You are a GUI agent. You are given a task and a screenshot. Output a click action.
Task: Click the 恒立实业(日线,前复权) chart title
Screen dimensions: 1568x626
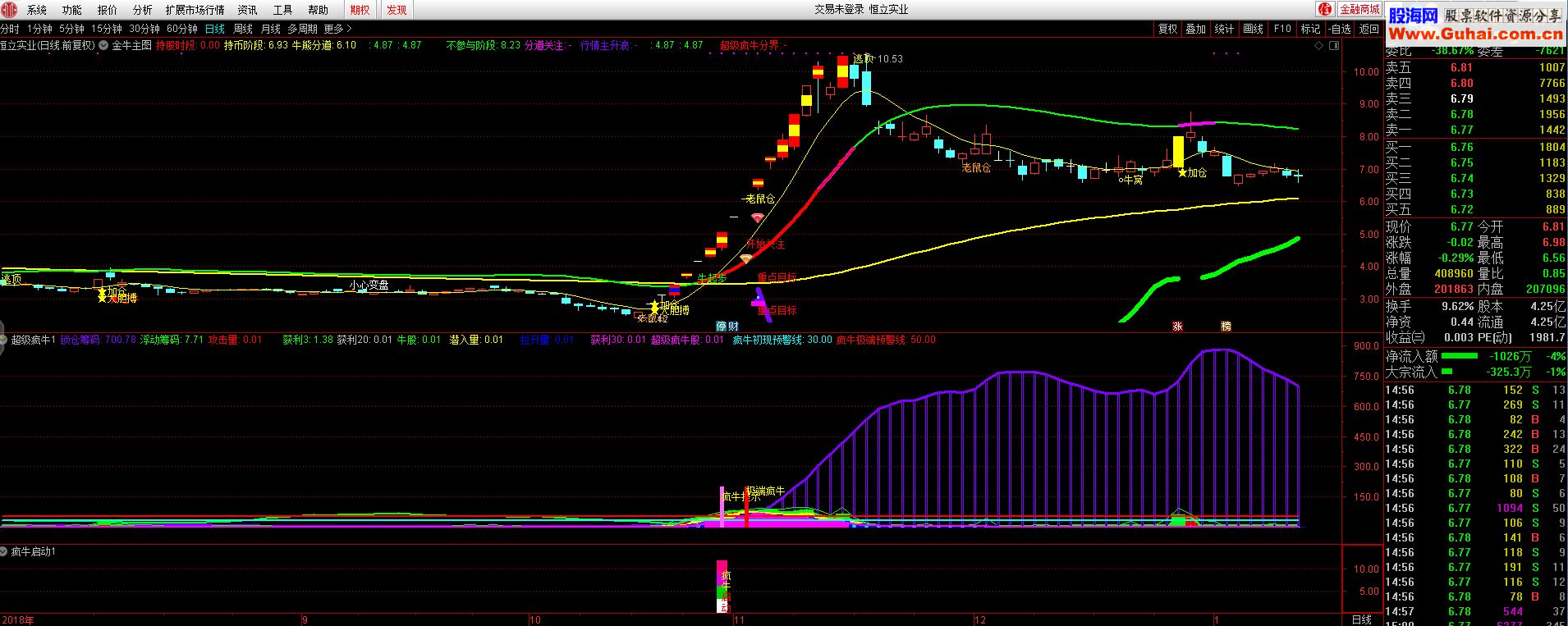point(48,46)
